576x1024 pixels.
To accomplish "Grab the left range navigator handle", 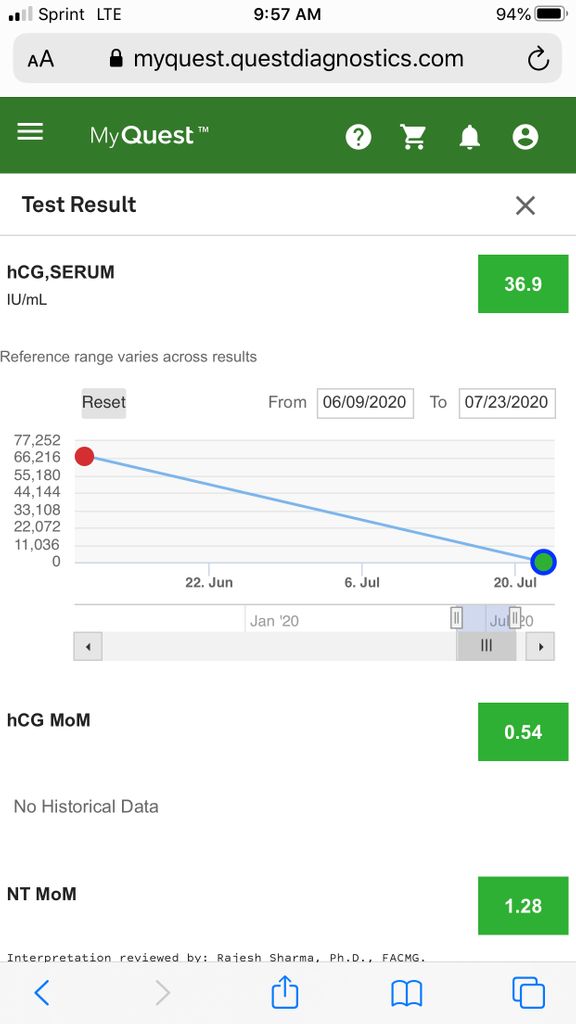I will (x=456, y=616).
